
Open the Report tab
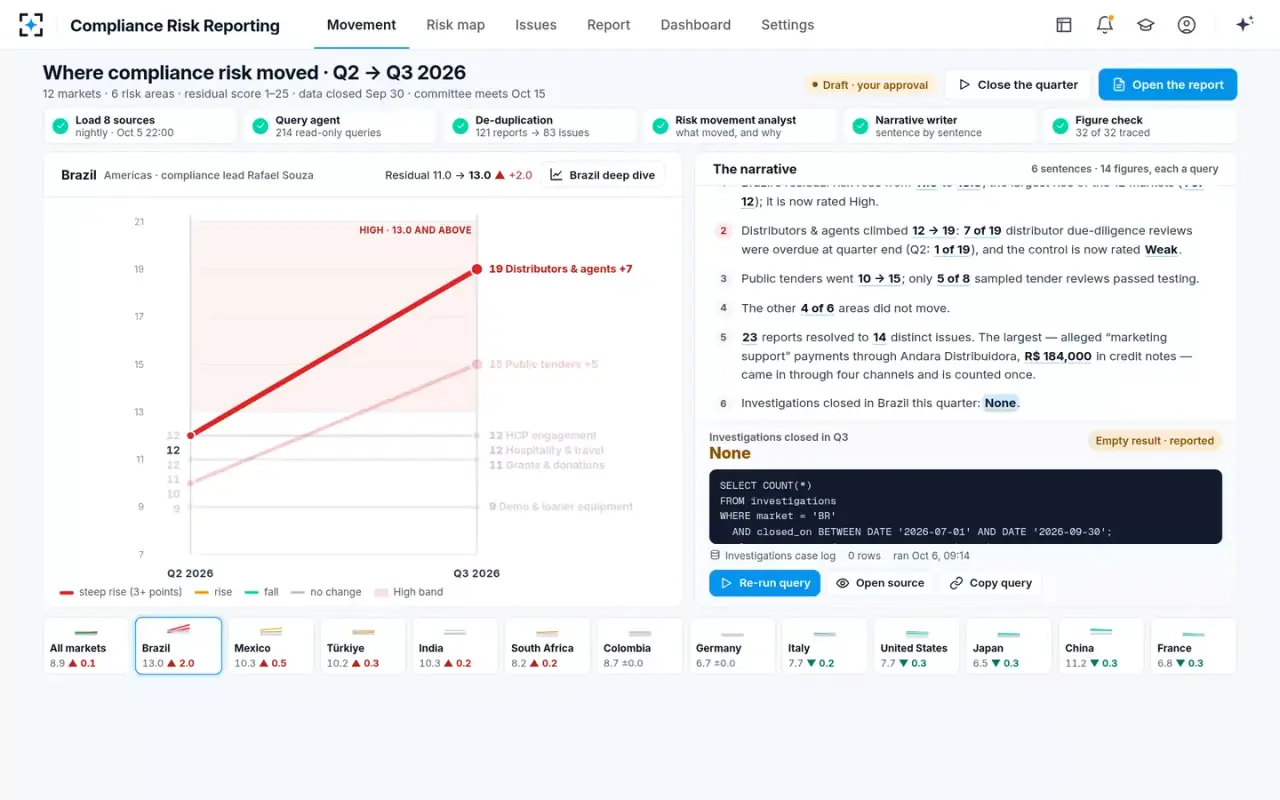point(609,25)
